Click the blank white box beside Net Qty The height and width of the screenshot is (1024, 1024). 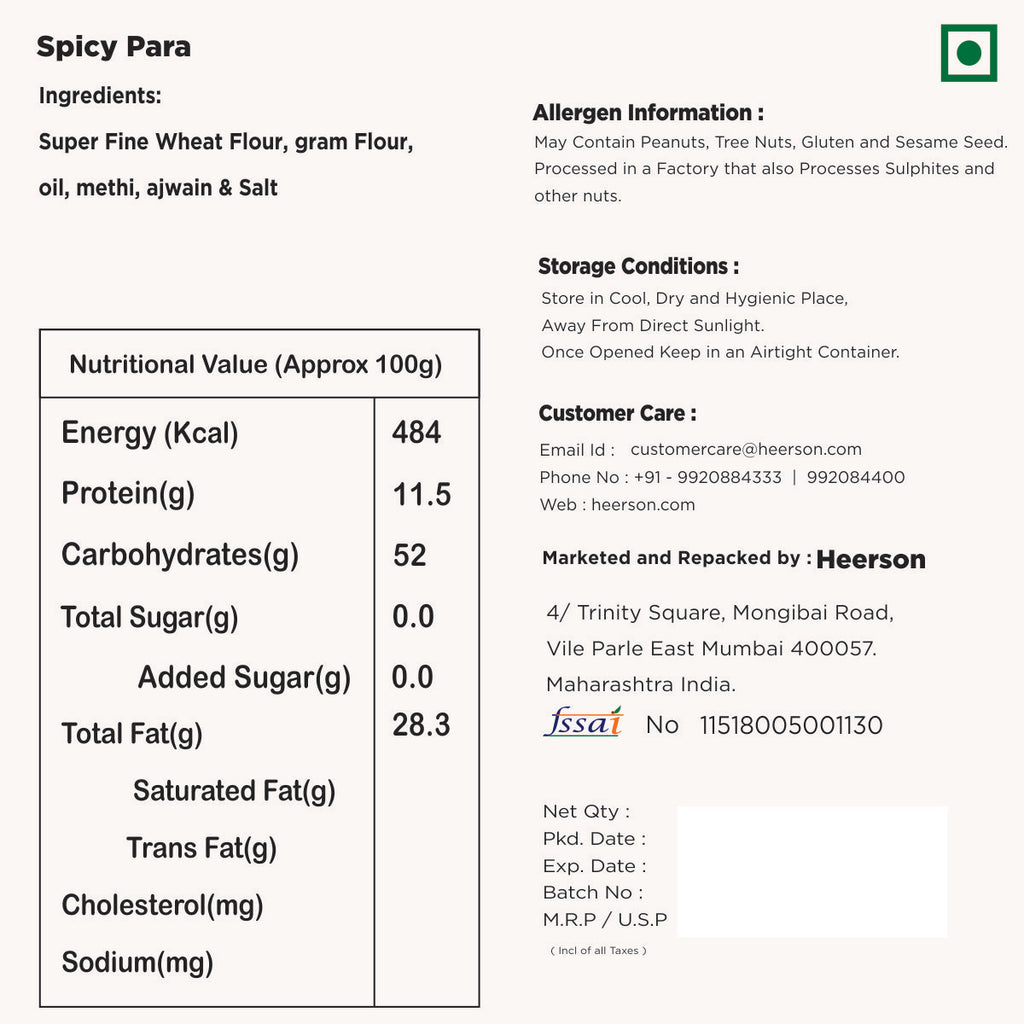coord(812,871)
